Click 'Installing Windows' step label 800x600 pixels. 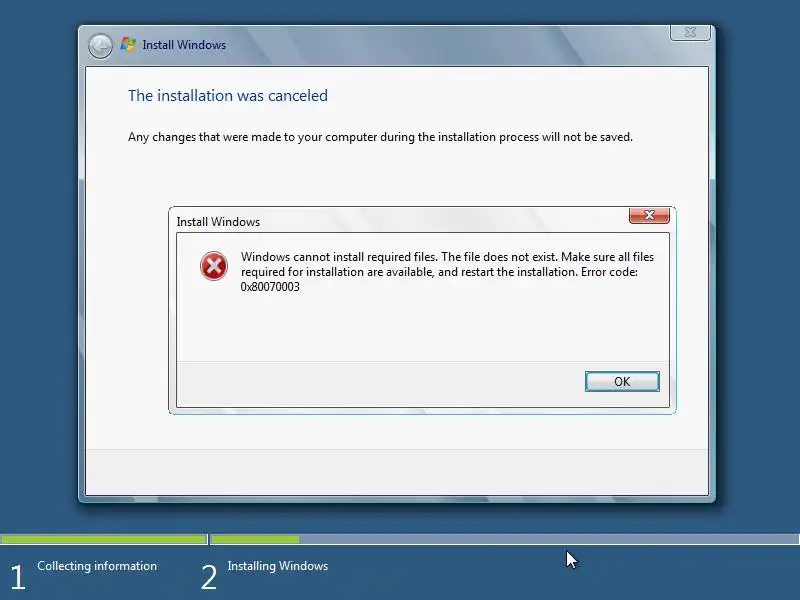278,566
